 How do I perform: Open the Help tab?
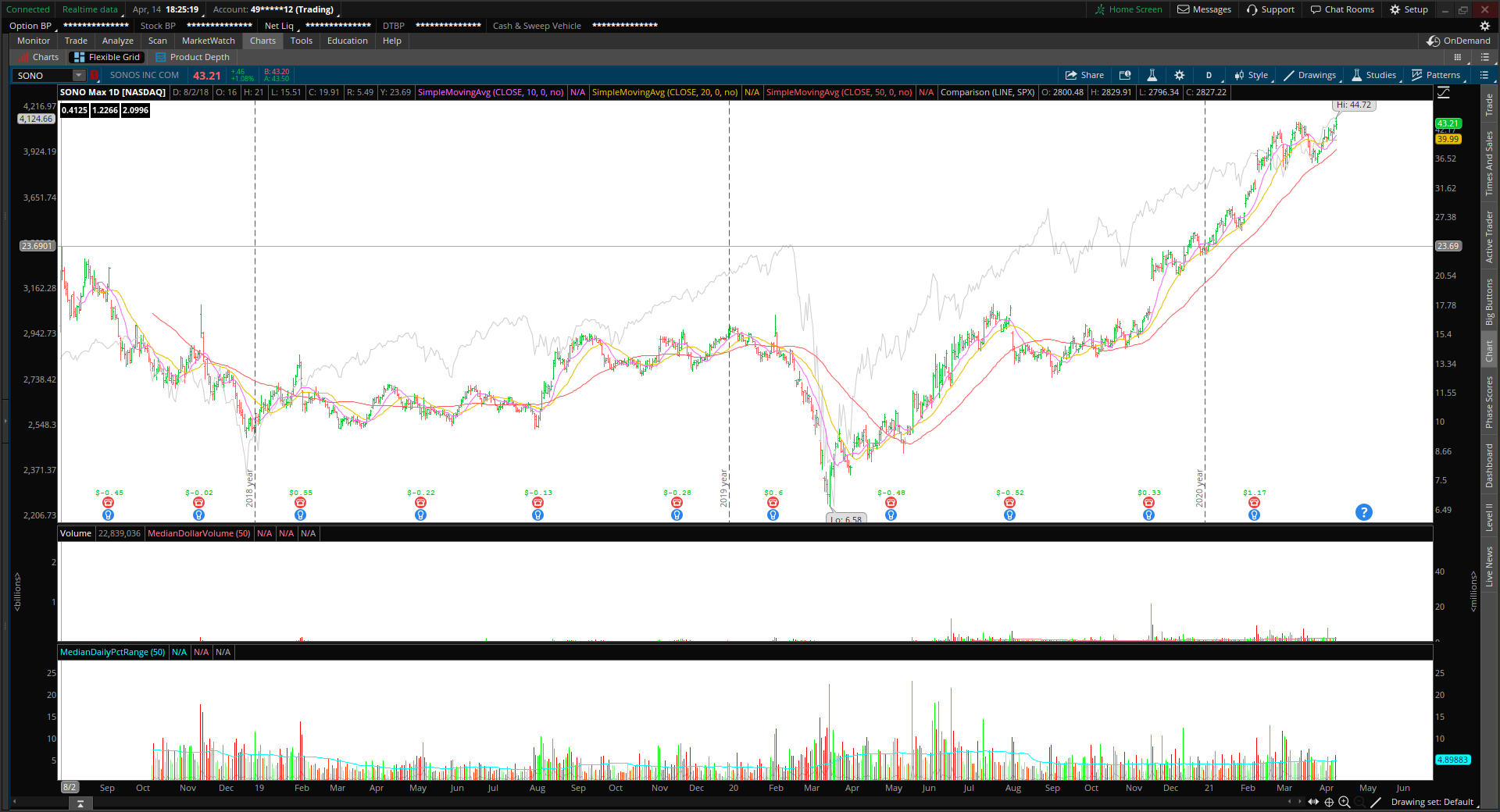(392, 41)
